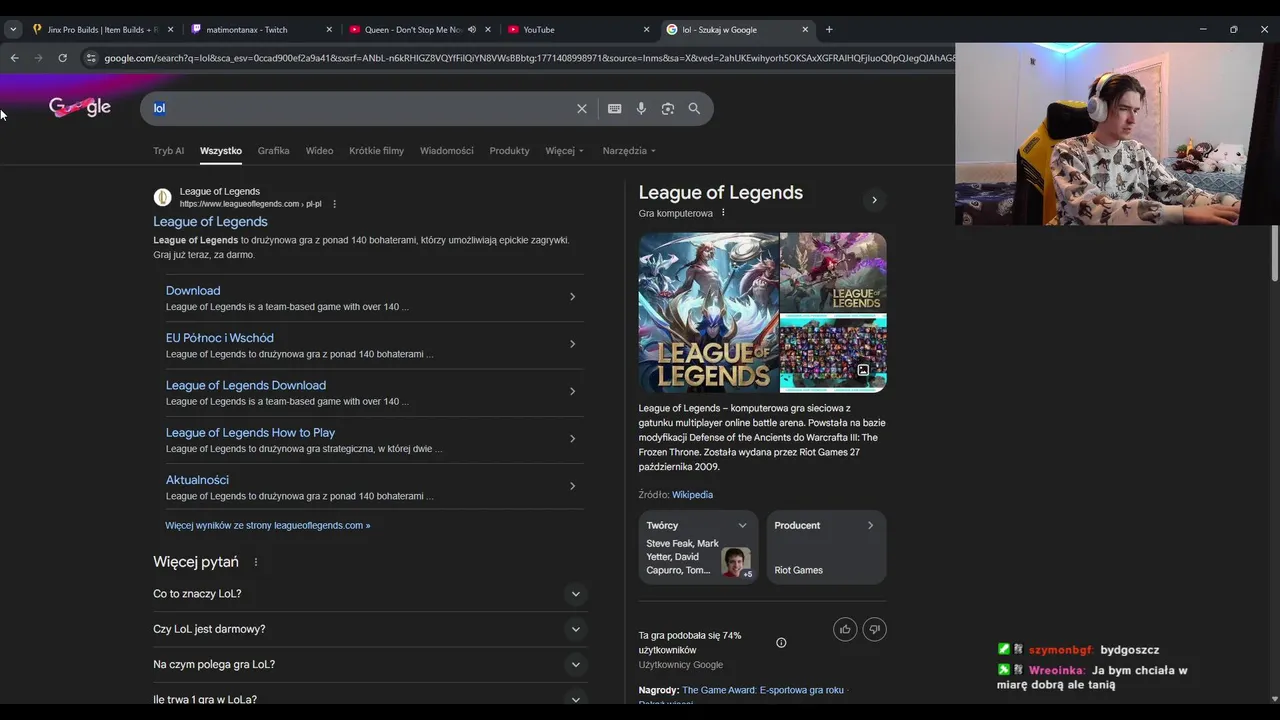The height and width of the screenshot is (720, 1280).
Task: Open three-dot menu beside Więcej pytań
Action: (x=255, y=562)
